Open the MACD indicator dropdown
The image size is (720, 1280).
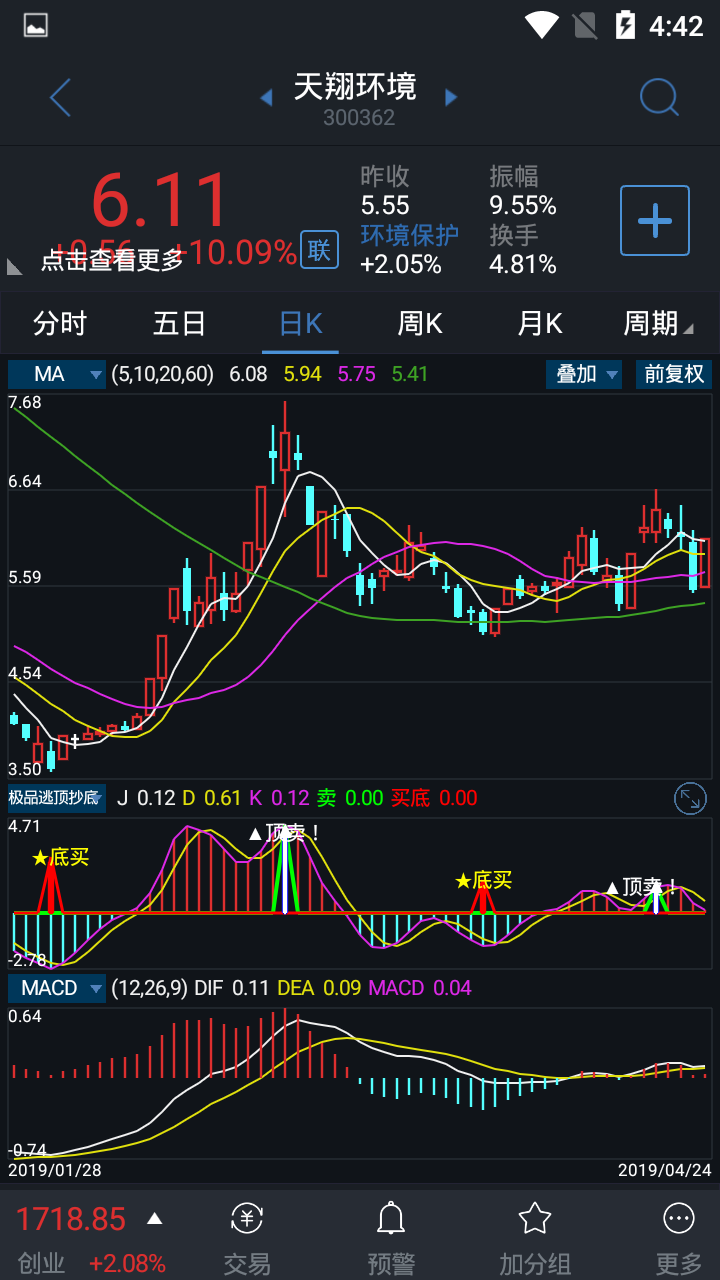(57, 988)
